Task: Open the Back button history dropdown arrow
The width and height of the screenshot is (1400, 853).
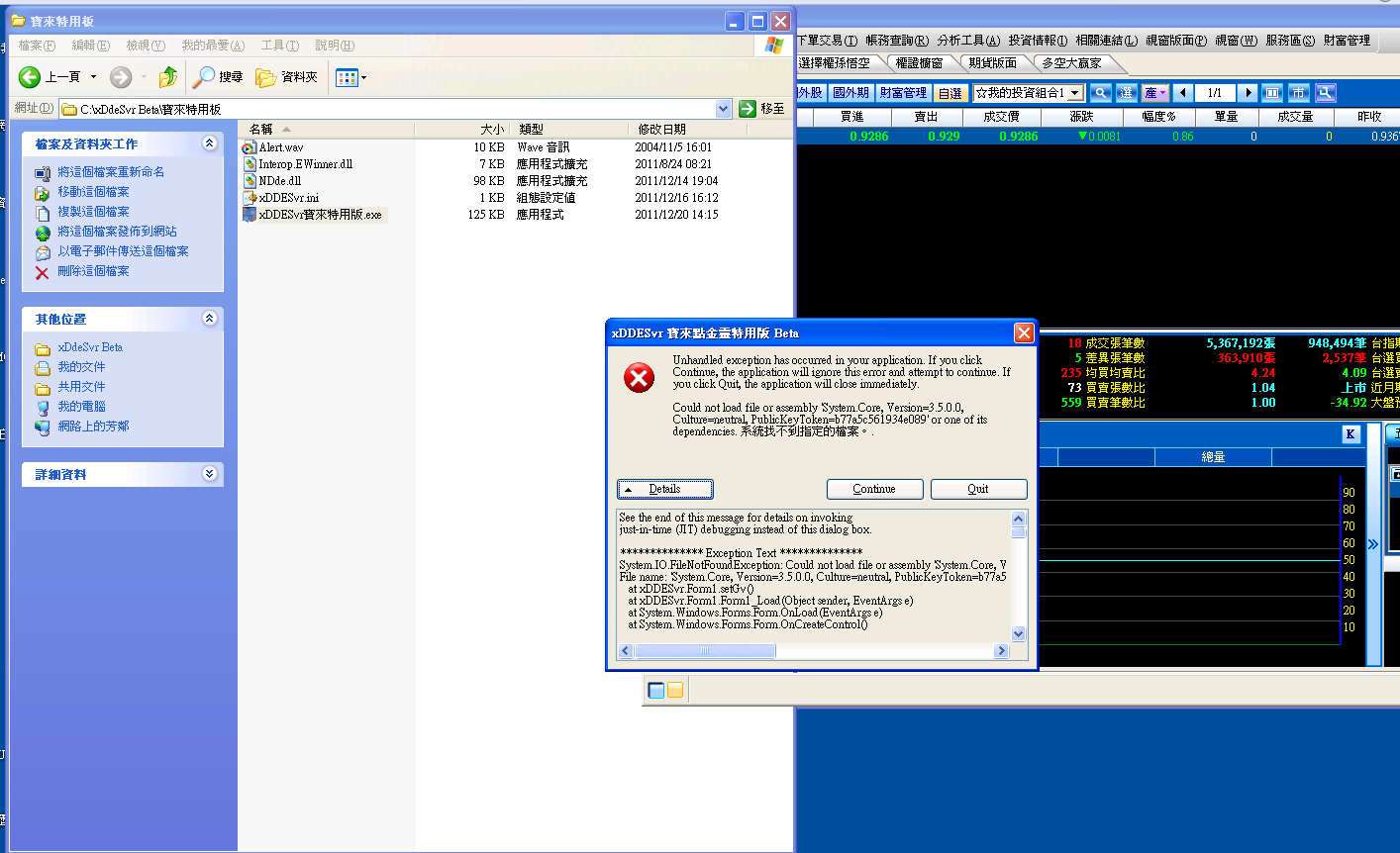Action: point(94,77)
